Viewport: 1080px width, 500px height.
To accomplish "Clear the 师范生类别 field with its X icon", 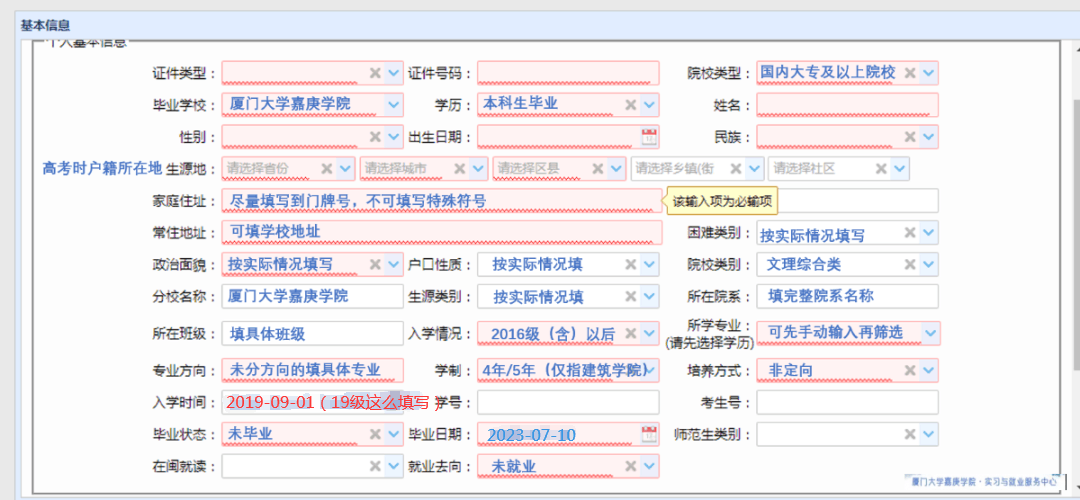I will (910, 434).
